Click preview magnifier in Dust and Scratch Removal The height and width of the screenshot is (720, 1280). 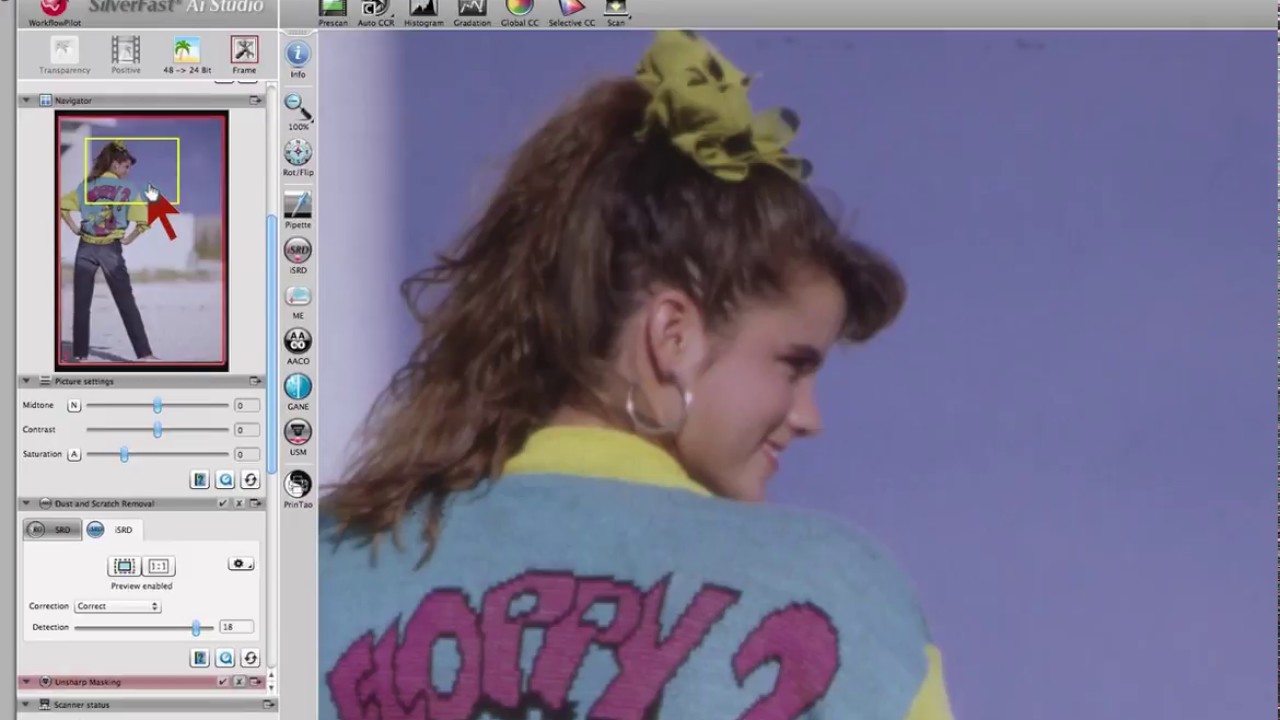(x=225, y=657)
